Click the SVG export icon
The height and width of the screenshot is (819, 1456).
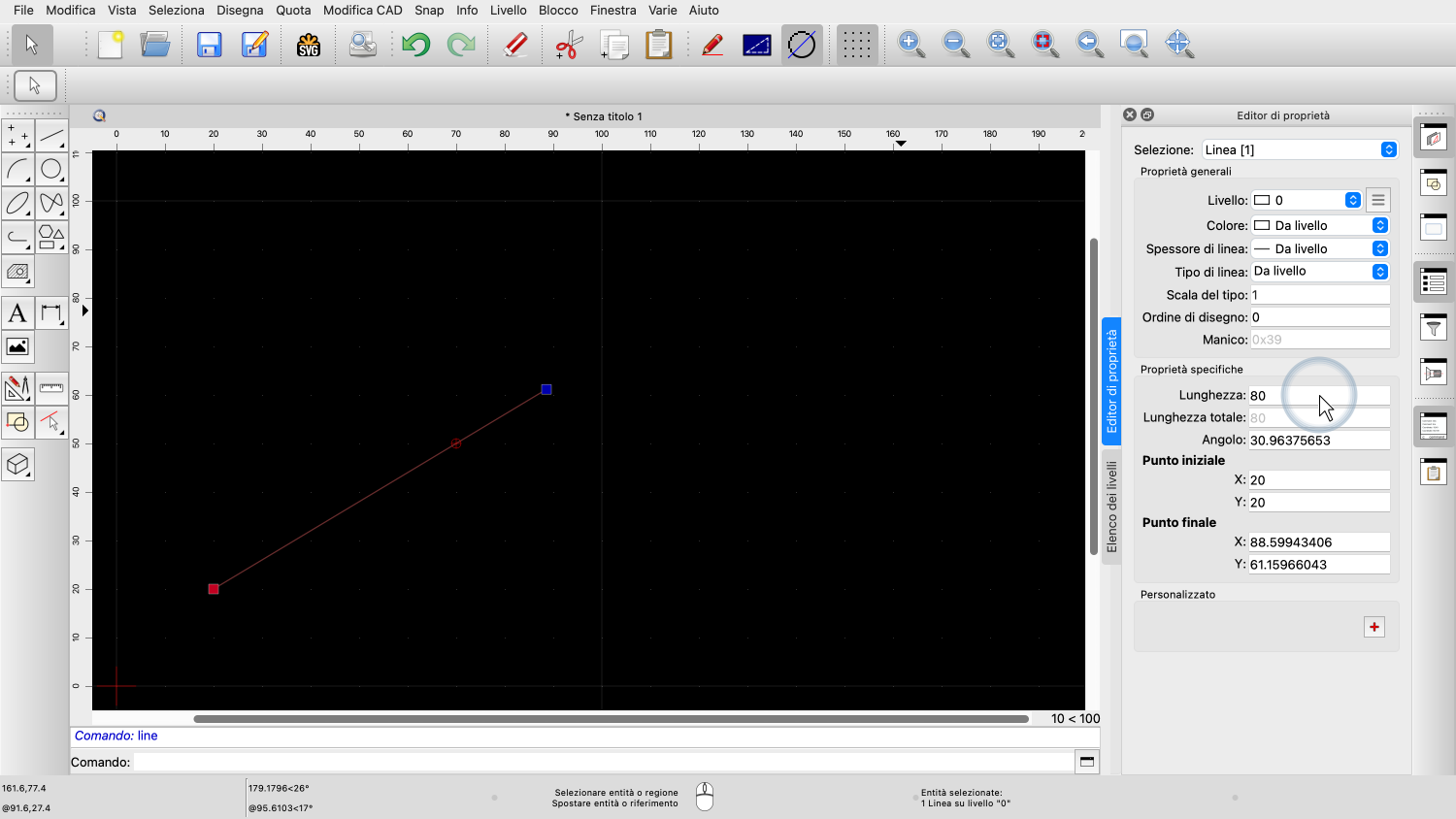pyautogui.click(x=309, y=45)
